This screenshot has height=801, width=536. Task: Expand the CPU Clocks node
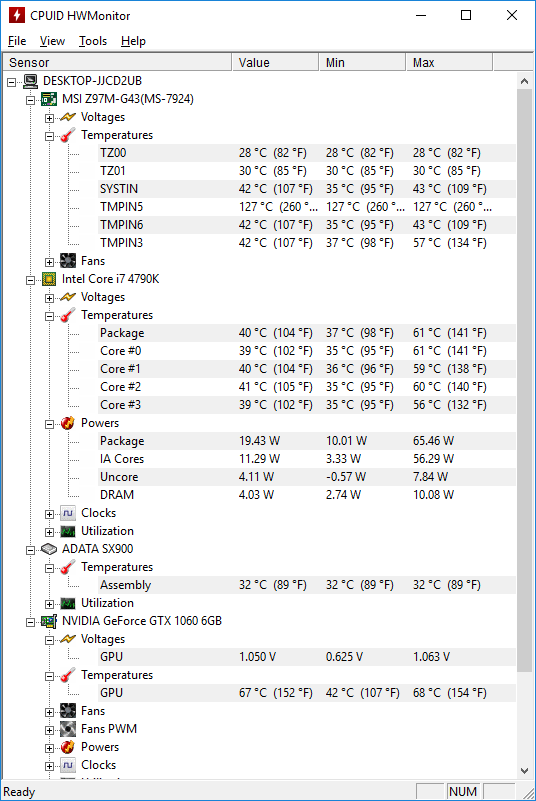pyautogui.click(x=49, y=514)
